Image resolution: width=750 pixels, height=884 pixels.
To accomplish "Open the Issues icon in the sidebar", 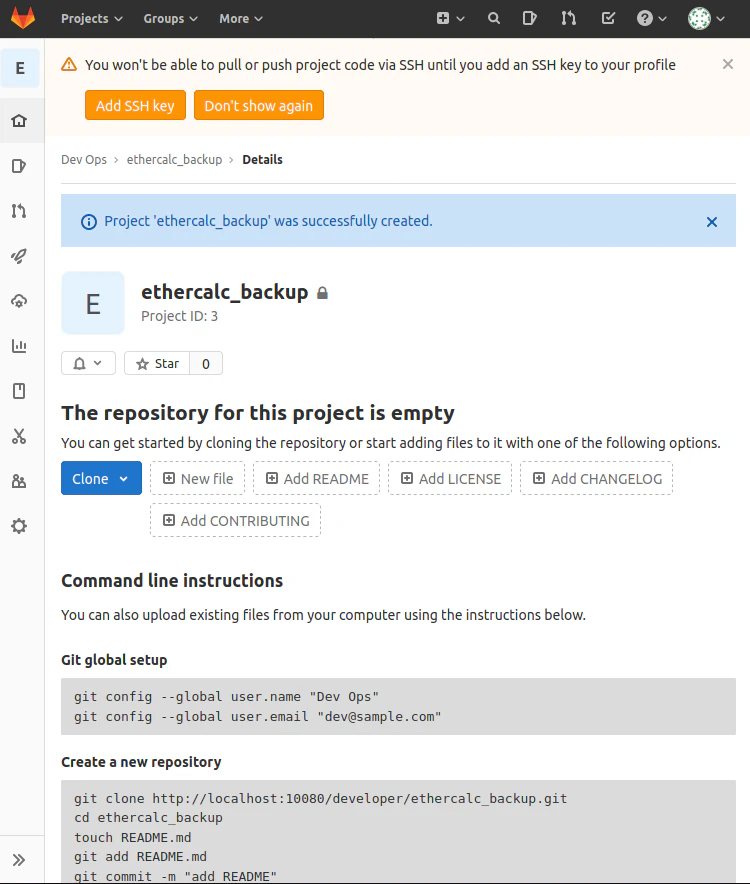I will [19, 166].
